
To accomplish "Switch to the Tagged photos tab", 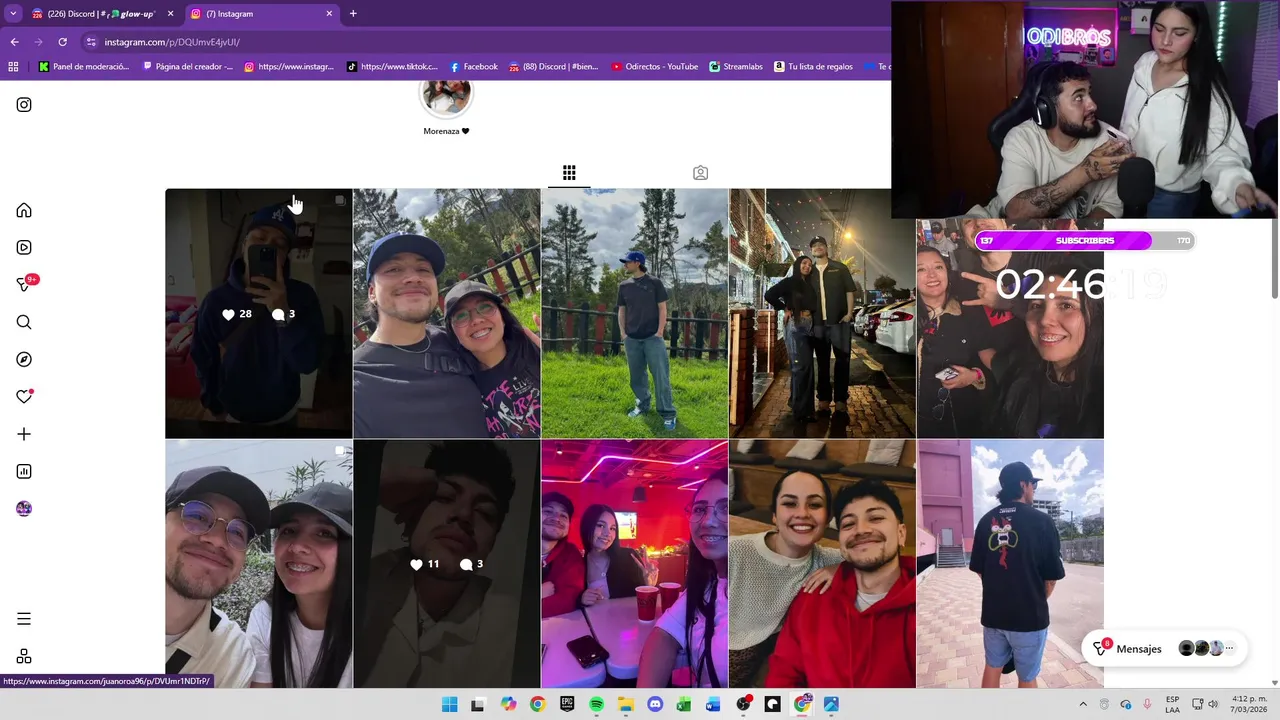I will [x=700, y=173].
